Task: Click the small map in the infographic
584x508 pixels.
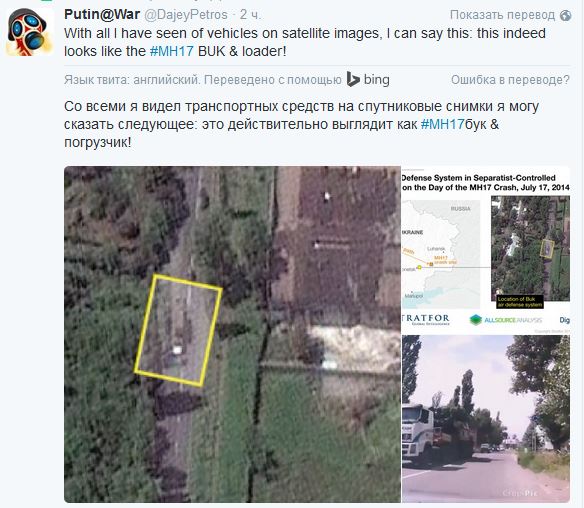Action: coord(441,254)
